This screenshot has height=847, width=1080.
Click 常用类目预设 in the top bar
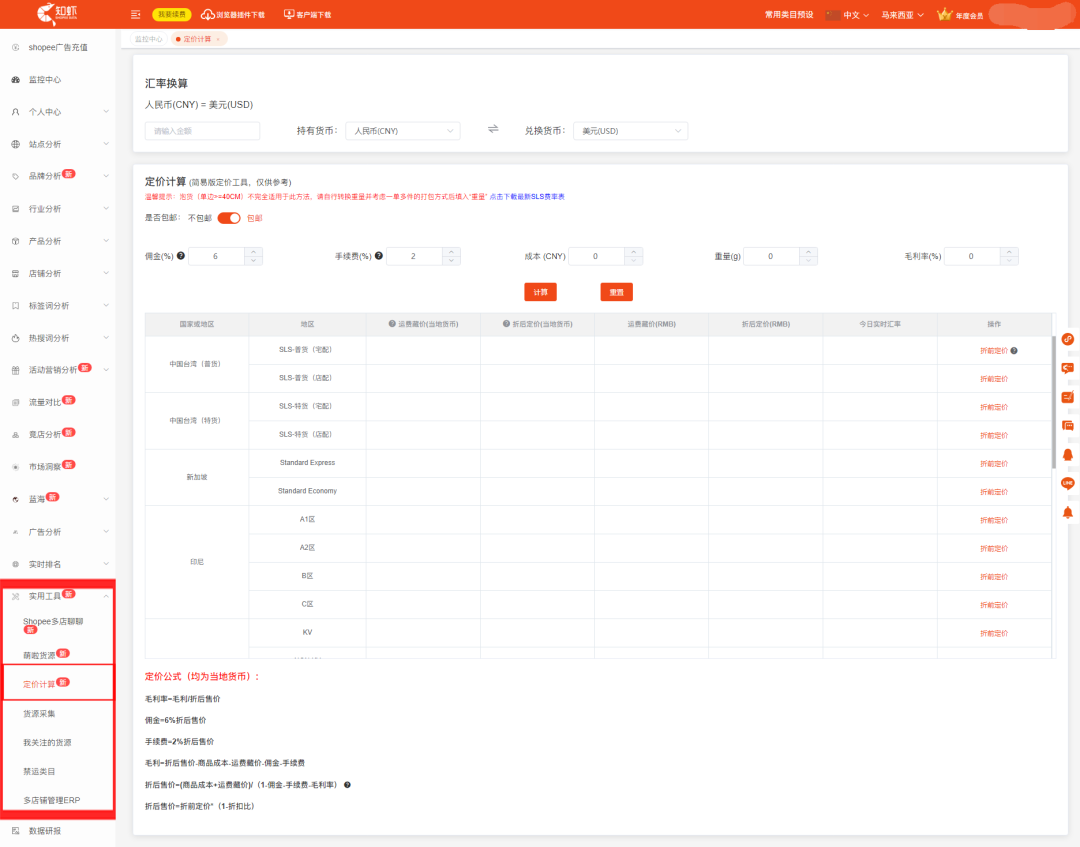pos(789,14)
